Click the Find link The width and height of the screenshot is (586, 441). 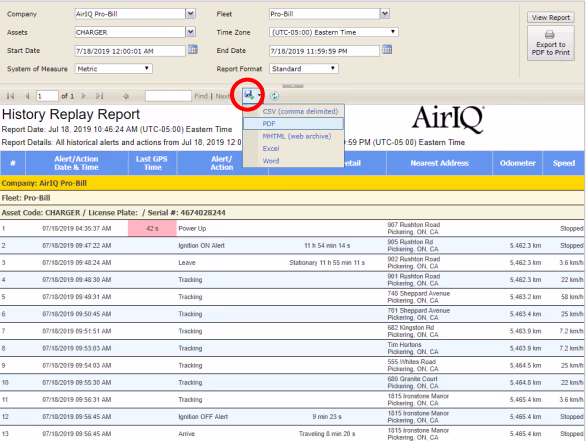(201, 96)
